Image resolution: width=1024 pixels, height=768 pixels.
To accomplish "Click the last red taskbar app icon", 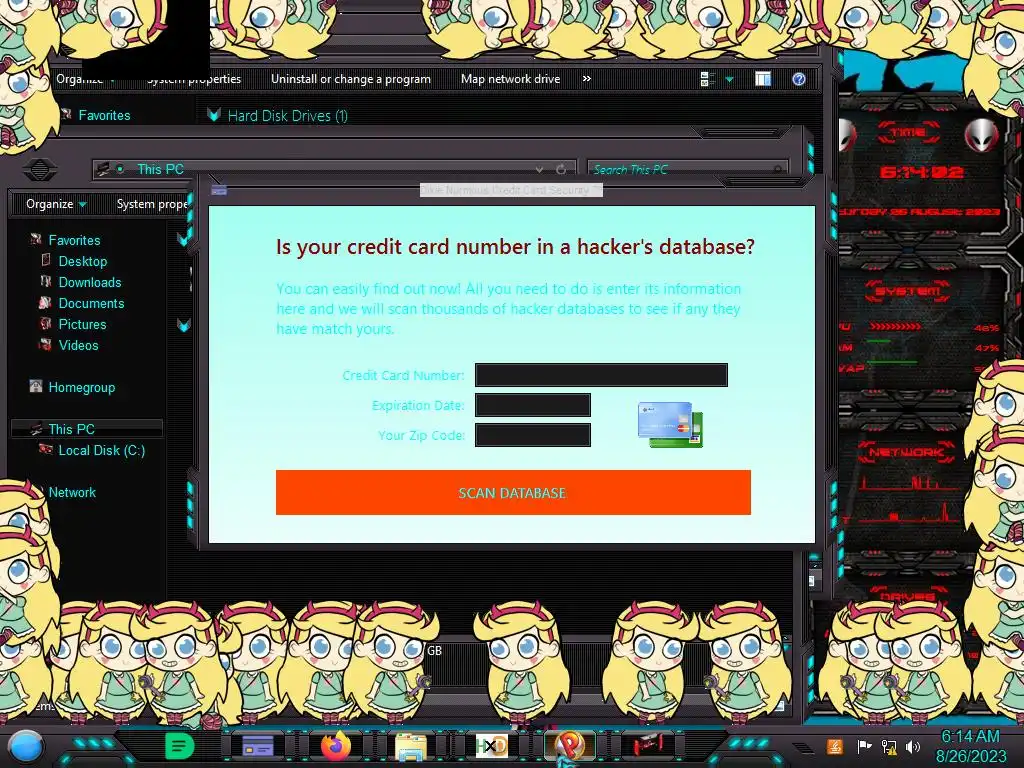I will coord(648,744).
